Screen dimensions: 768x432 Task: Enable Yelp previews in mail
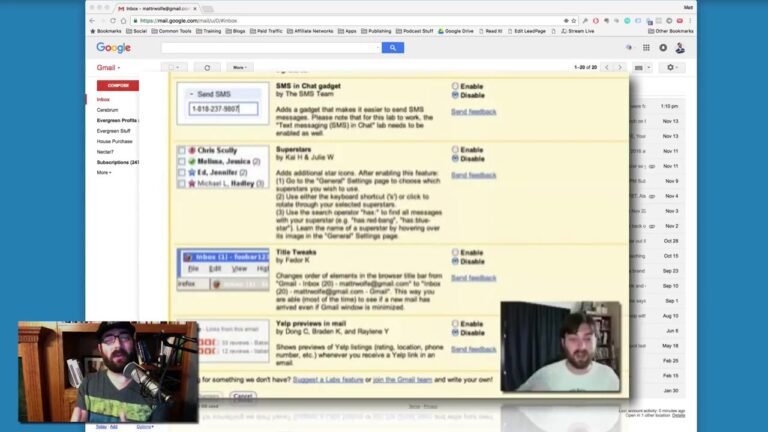click(x=455, y=324)
